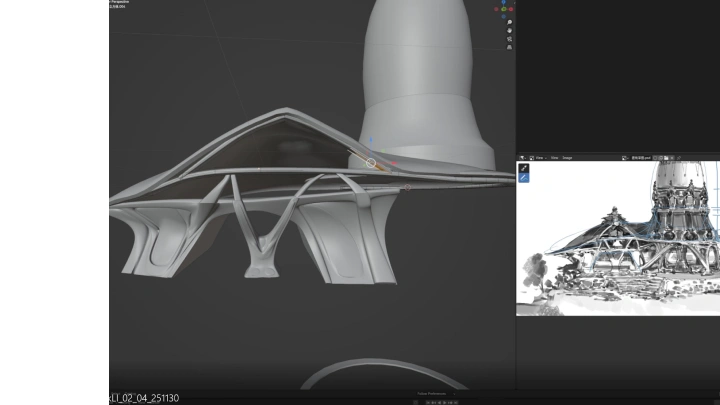
Task: Unlink the image with the X icon
Action: pyautogui.click(x=672, y=158)
